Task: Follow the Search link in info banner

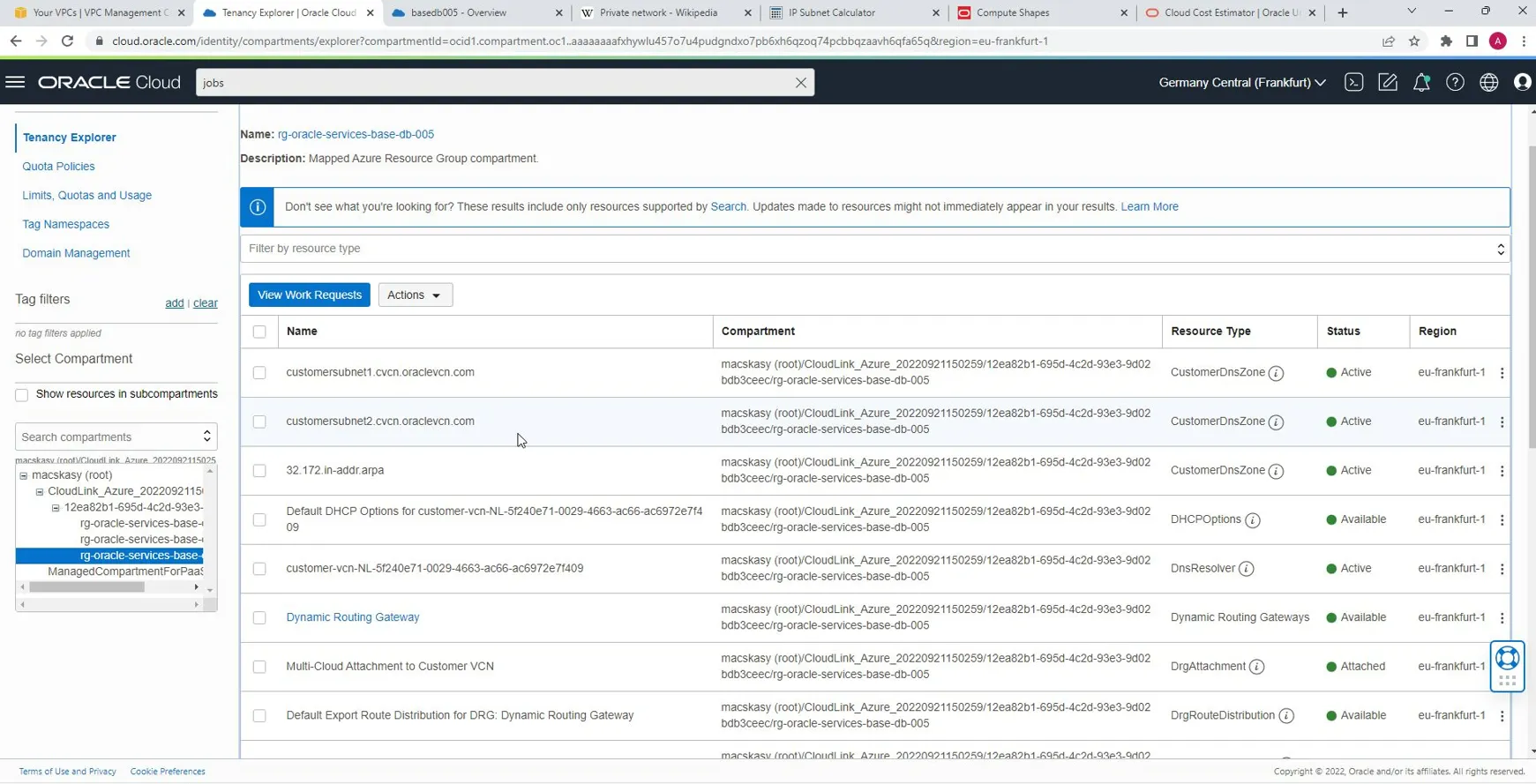Action: pyautogui.click(x=728, y=206)
